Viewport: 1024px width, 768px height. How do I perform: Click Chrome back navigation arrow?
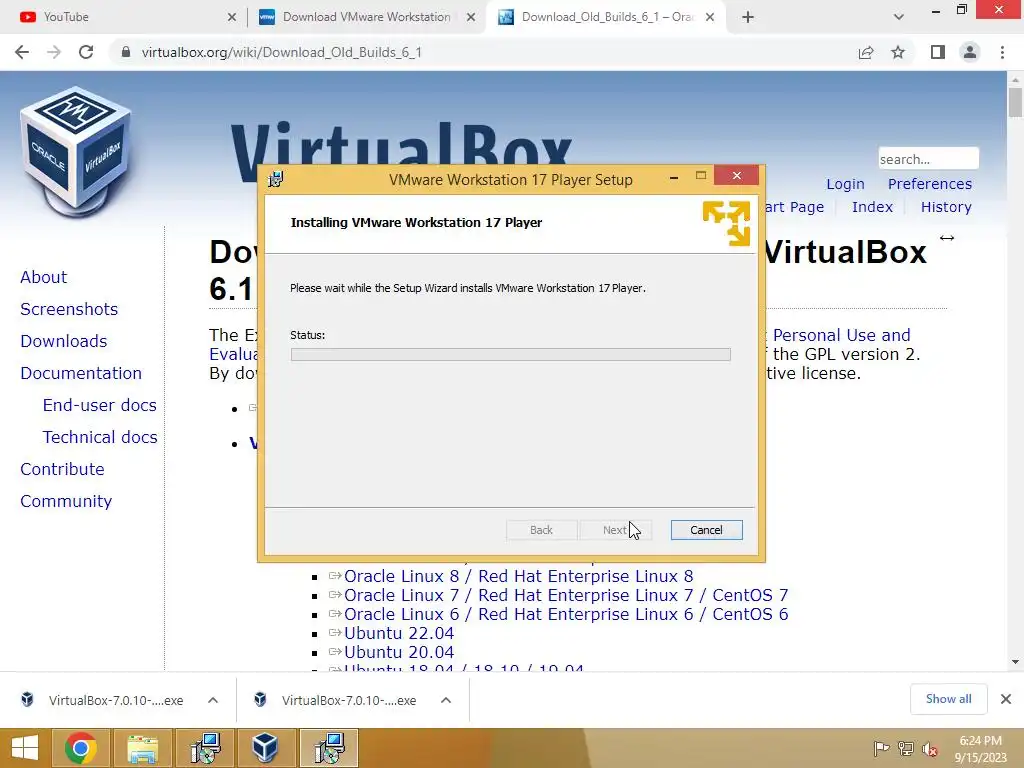pyautogui.click(x=22, y=52)
